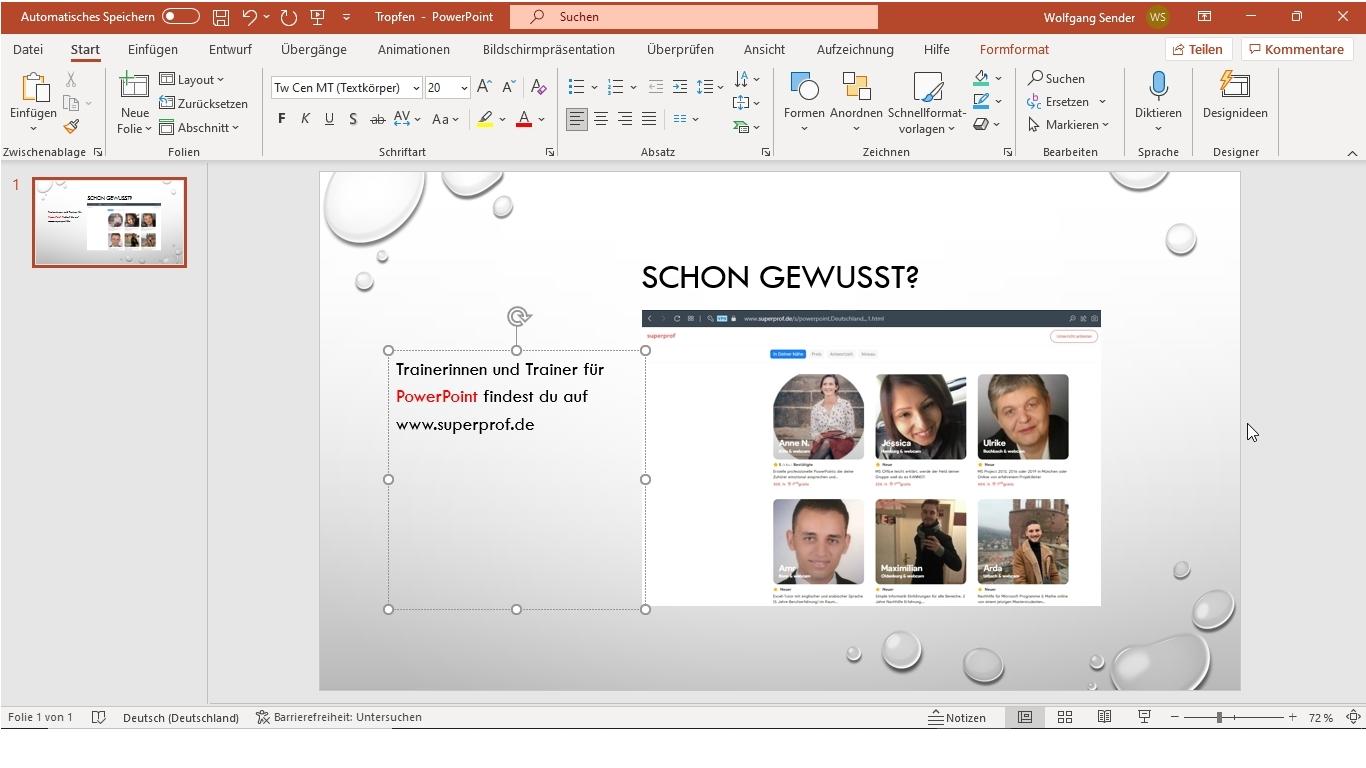Decrease list indent level
Screen dimensions: 1366x768
(656, 87)
